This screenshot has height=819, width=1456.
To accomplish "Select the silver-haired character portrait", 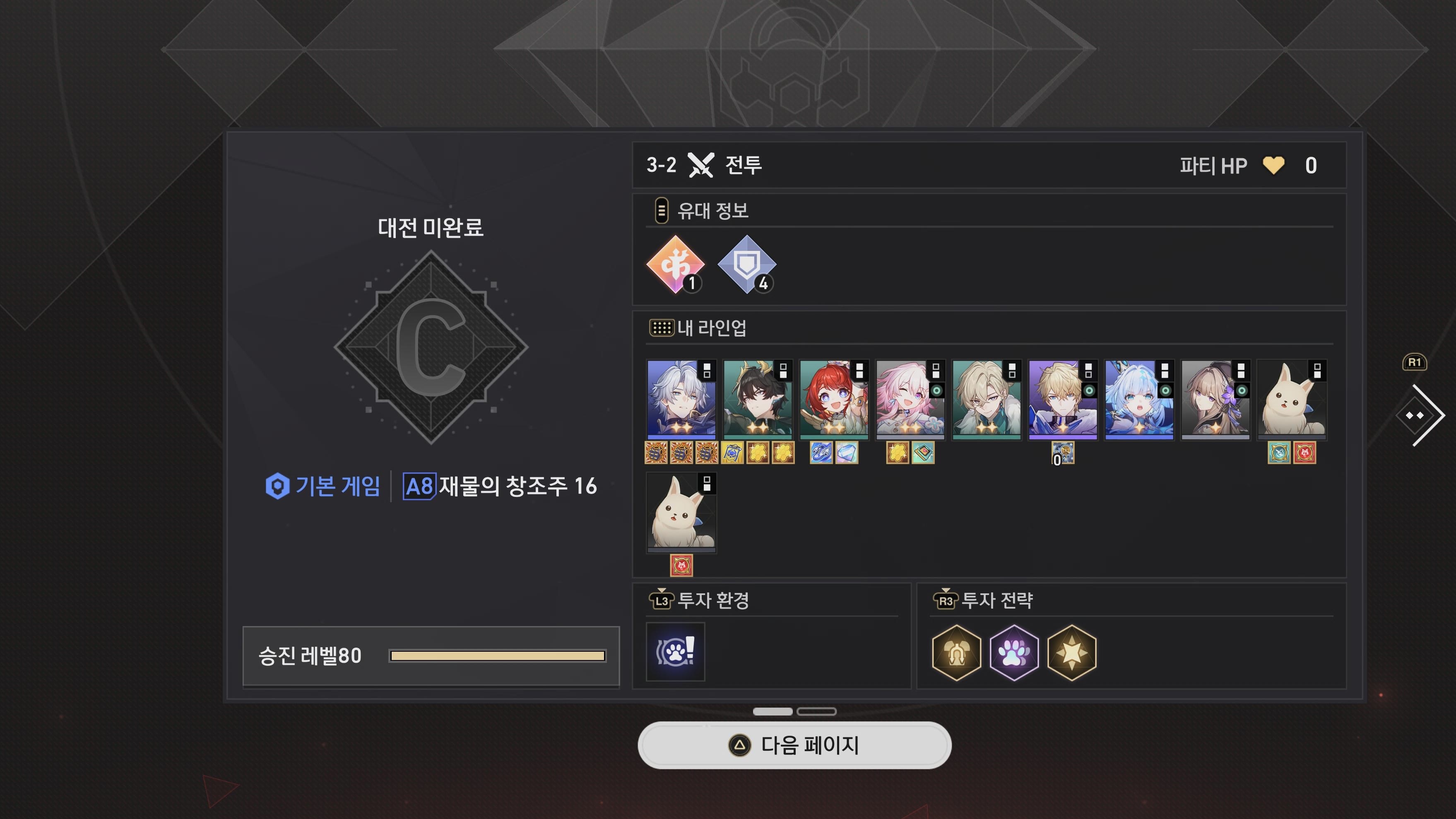I will pyautogui.click(x=681, y=400).
